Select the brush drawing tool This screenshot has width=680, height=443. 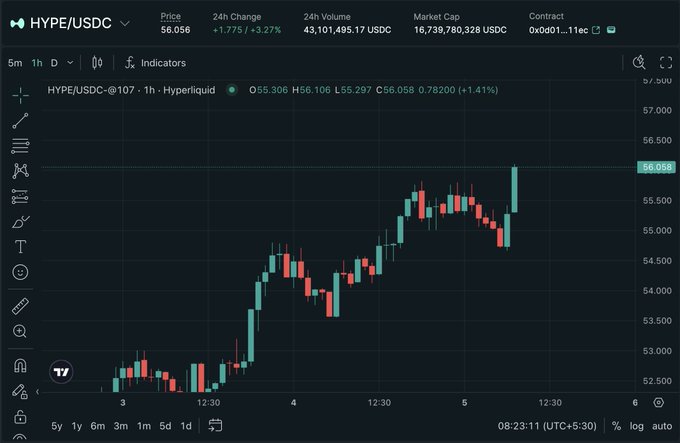(20, 222)
